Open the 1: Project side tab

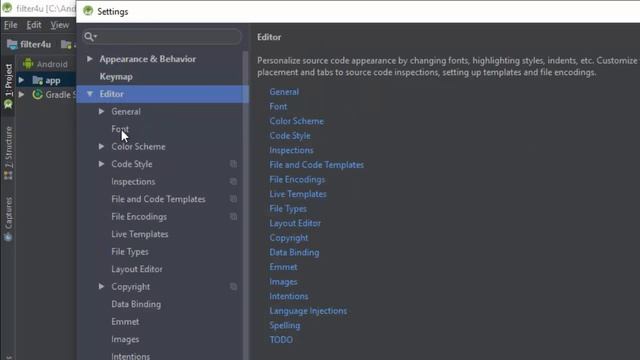click(8, 86)
